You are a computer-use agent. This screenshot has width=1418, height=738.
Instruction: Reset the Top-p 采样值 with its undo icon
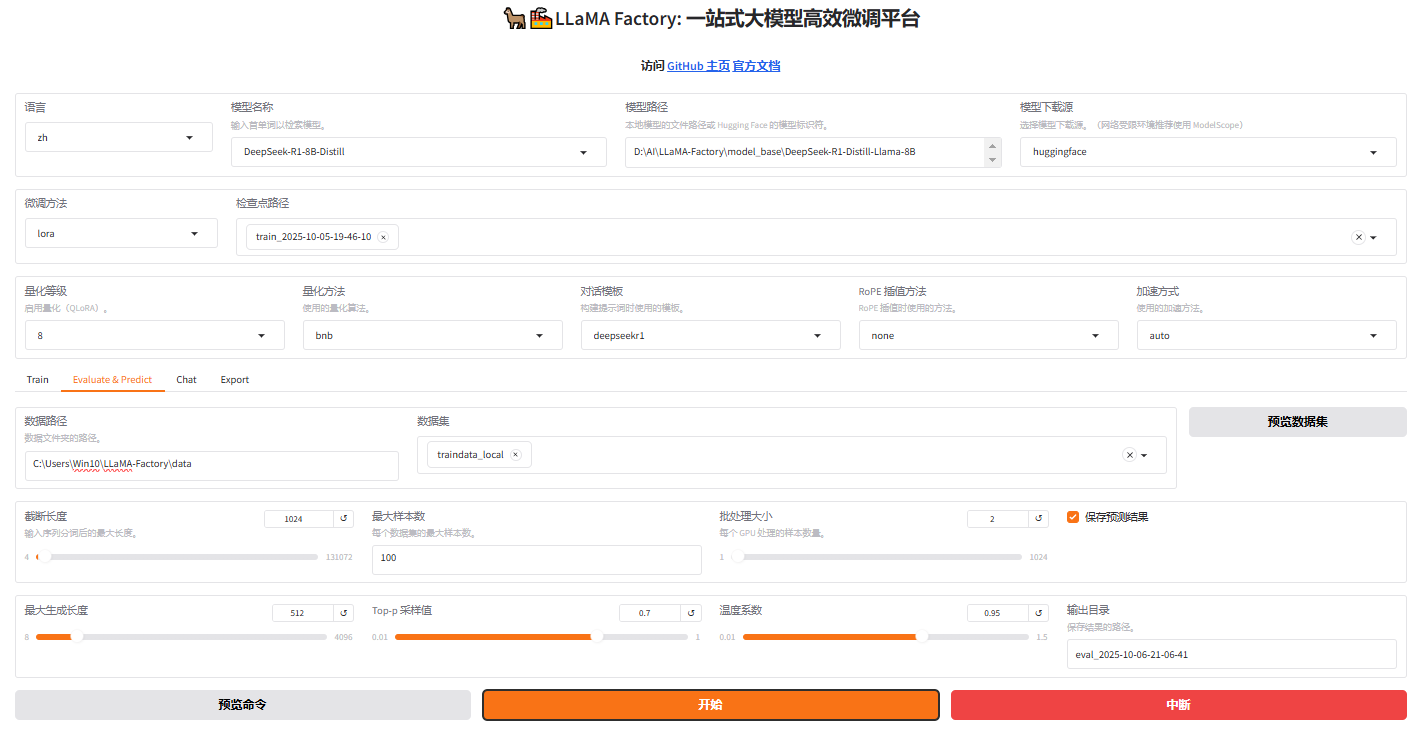tap(691, 613)
